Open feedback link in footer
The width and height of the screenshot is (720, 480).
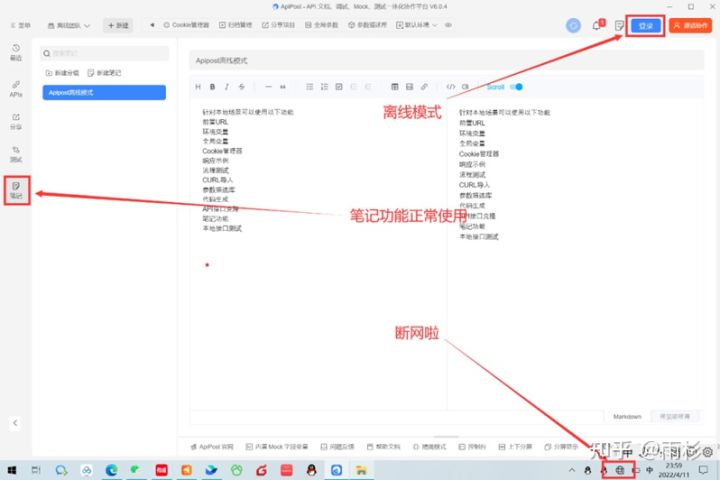[338, 446]
